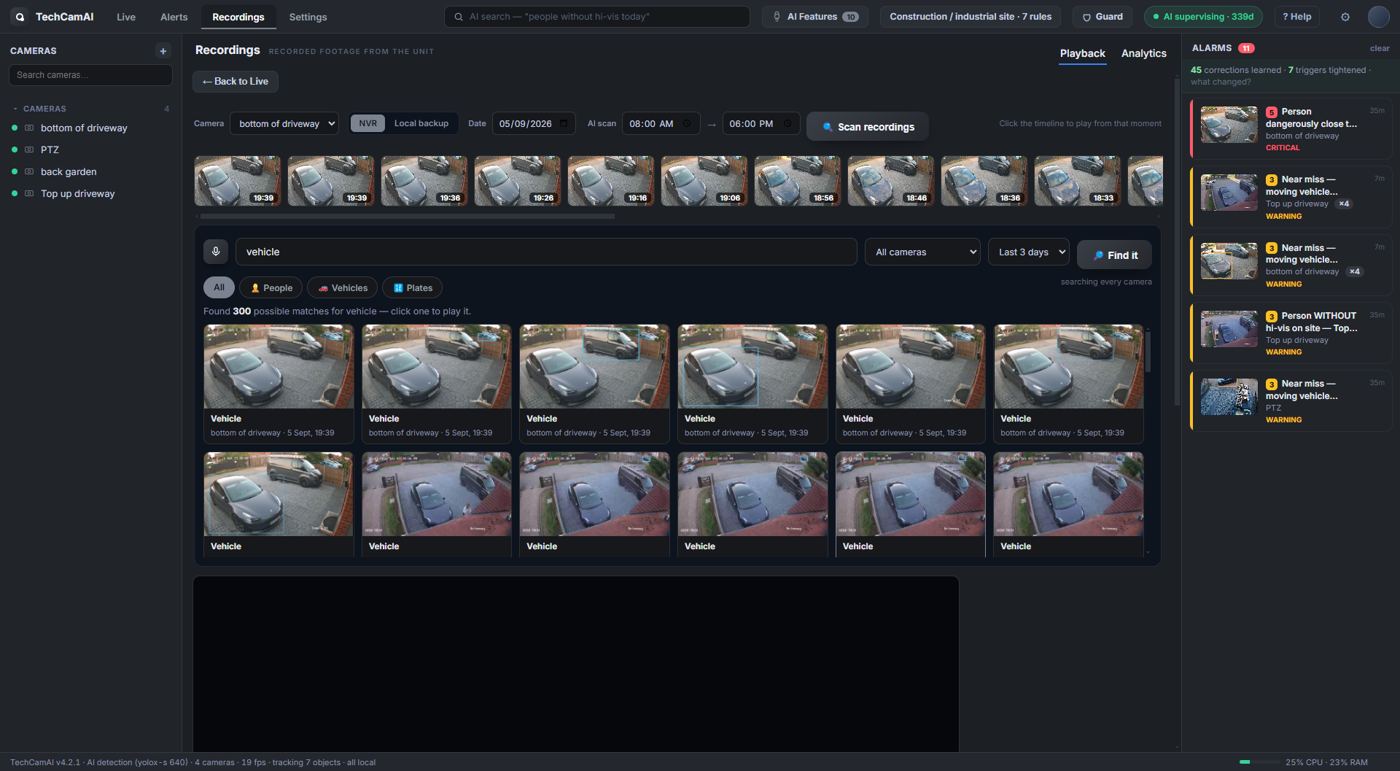Click the search results vertical scrollbar

1149,352
